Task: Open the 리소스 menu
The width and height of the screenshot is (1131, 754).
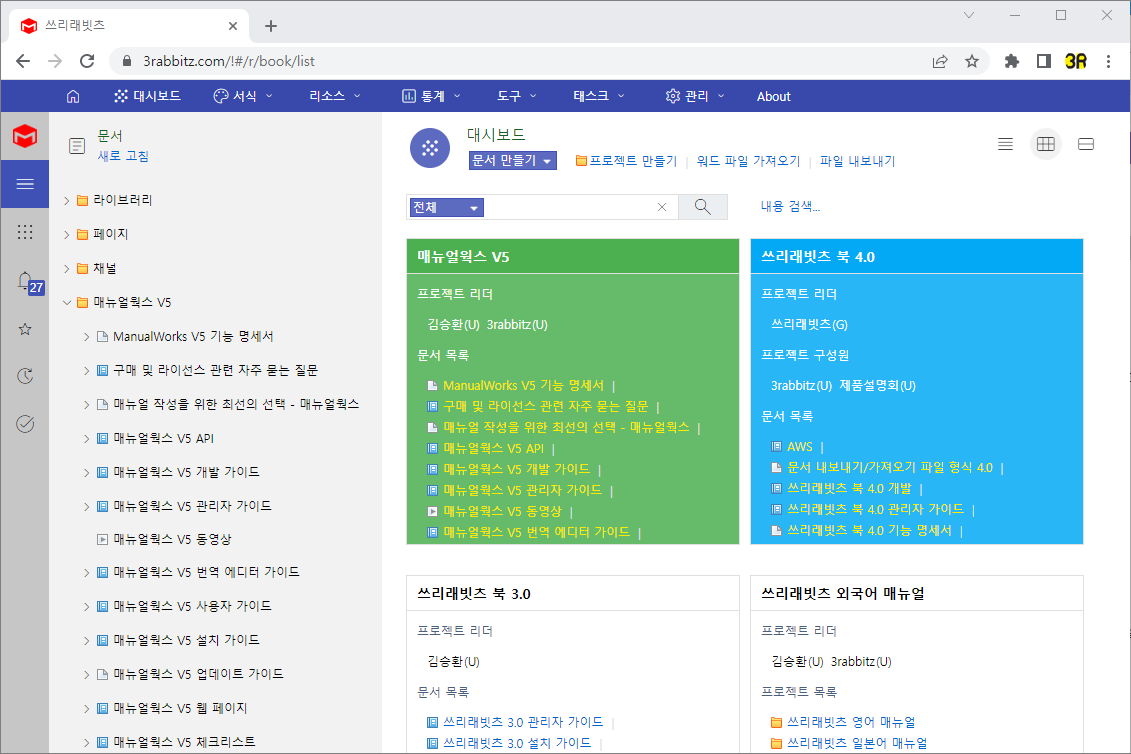Action: tap(335, 96)
